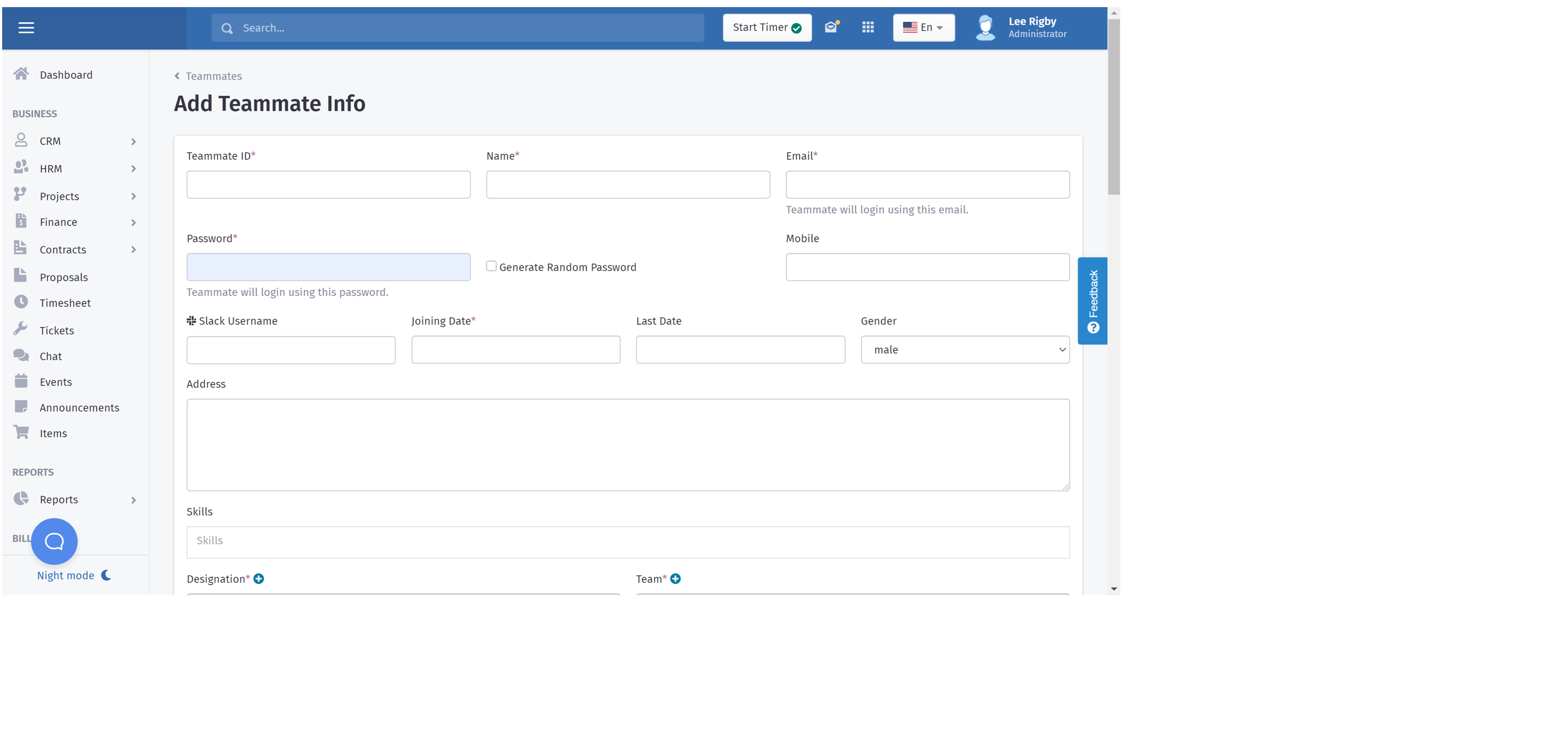
Task: Click the Start Timer button
Action: coord(767,27)
